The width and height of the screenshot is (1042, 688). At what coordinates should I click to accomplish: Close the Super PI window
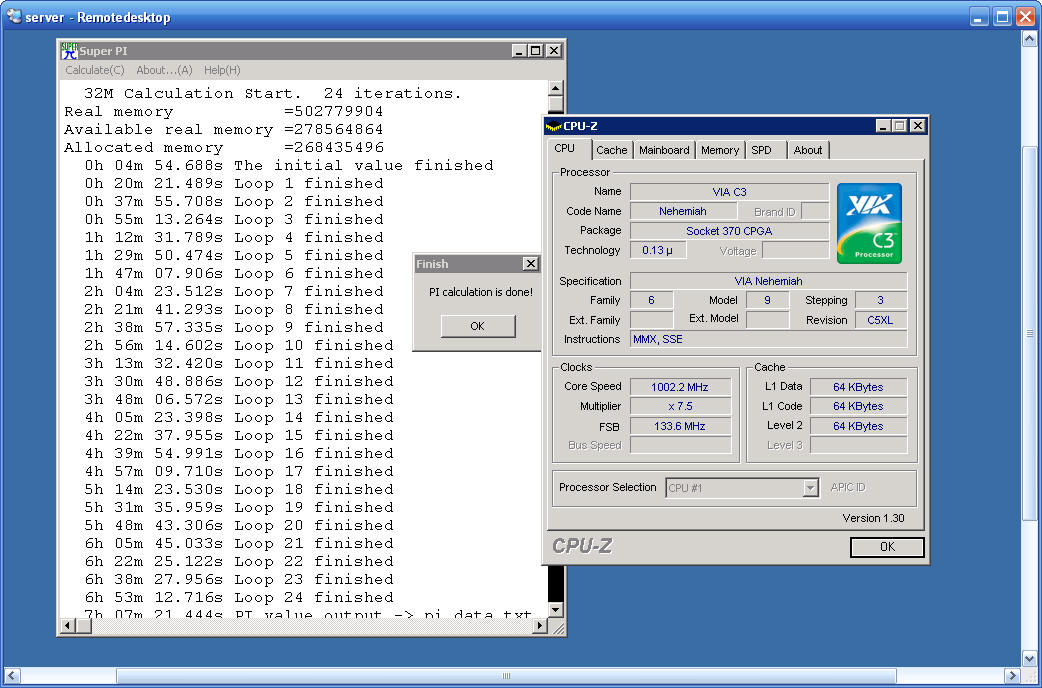[x=554, y=51]
